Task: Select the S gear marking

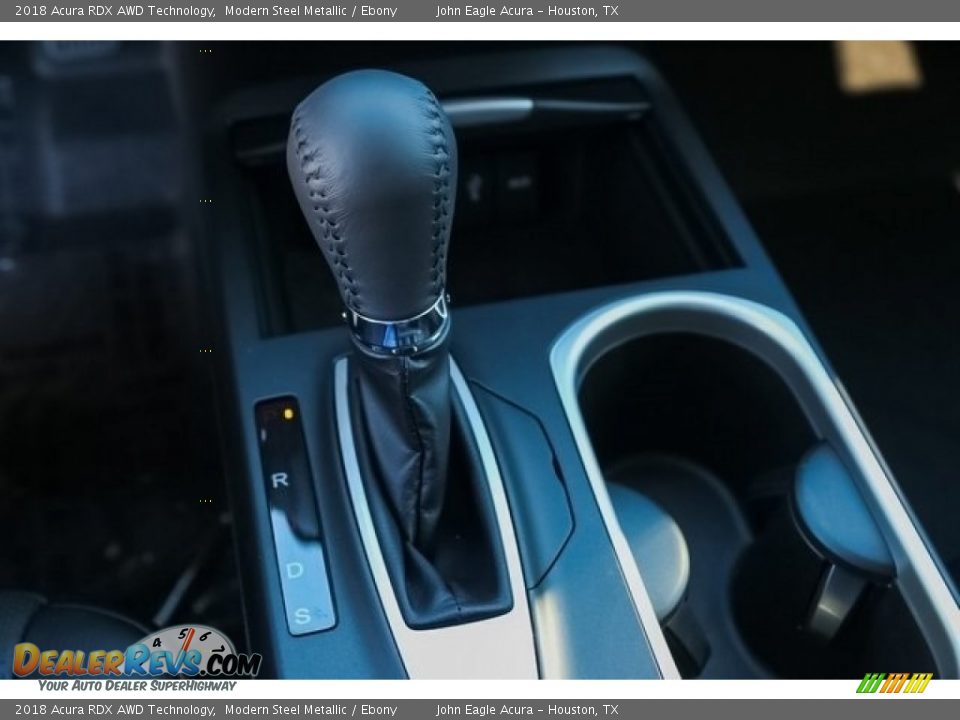Action: [x=301, y=615]
